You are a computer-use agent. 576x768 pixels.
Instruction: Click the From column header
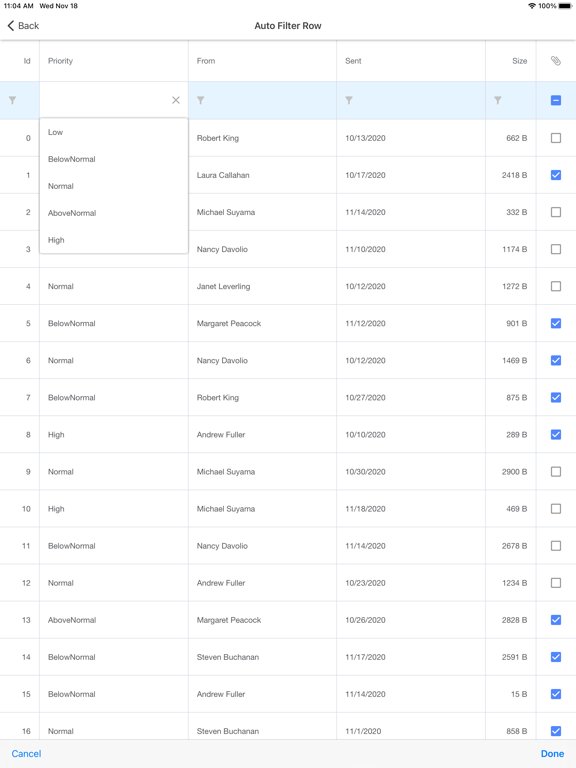[263, 61]
